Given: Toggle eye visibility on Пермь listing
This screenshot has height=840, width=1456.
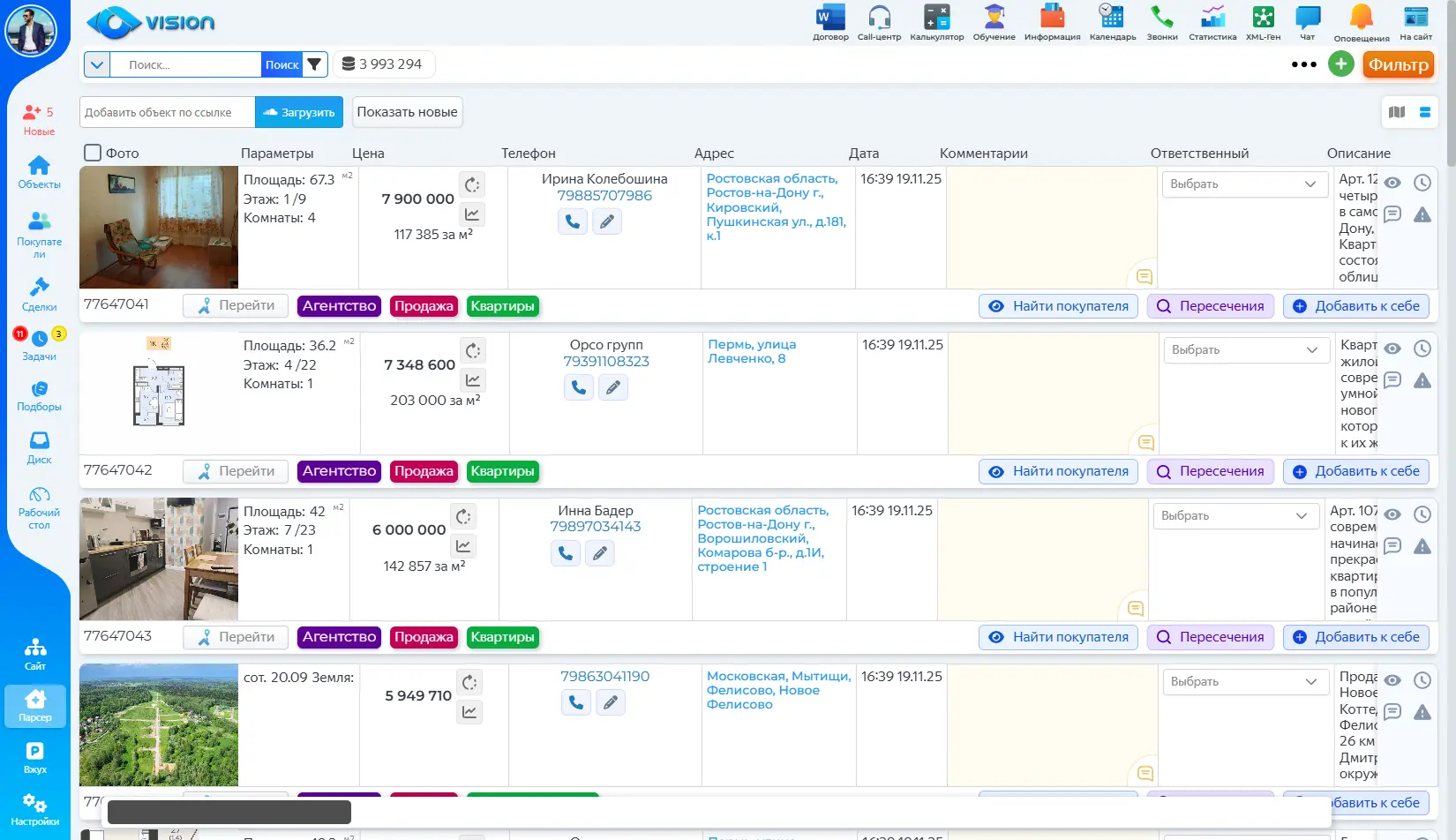Looking at the screenshot, I should pos(1392,349).
